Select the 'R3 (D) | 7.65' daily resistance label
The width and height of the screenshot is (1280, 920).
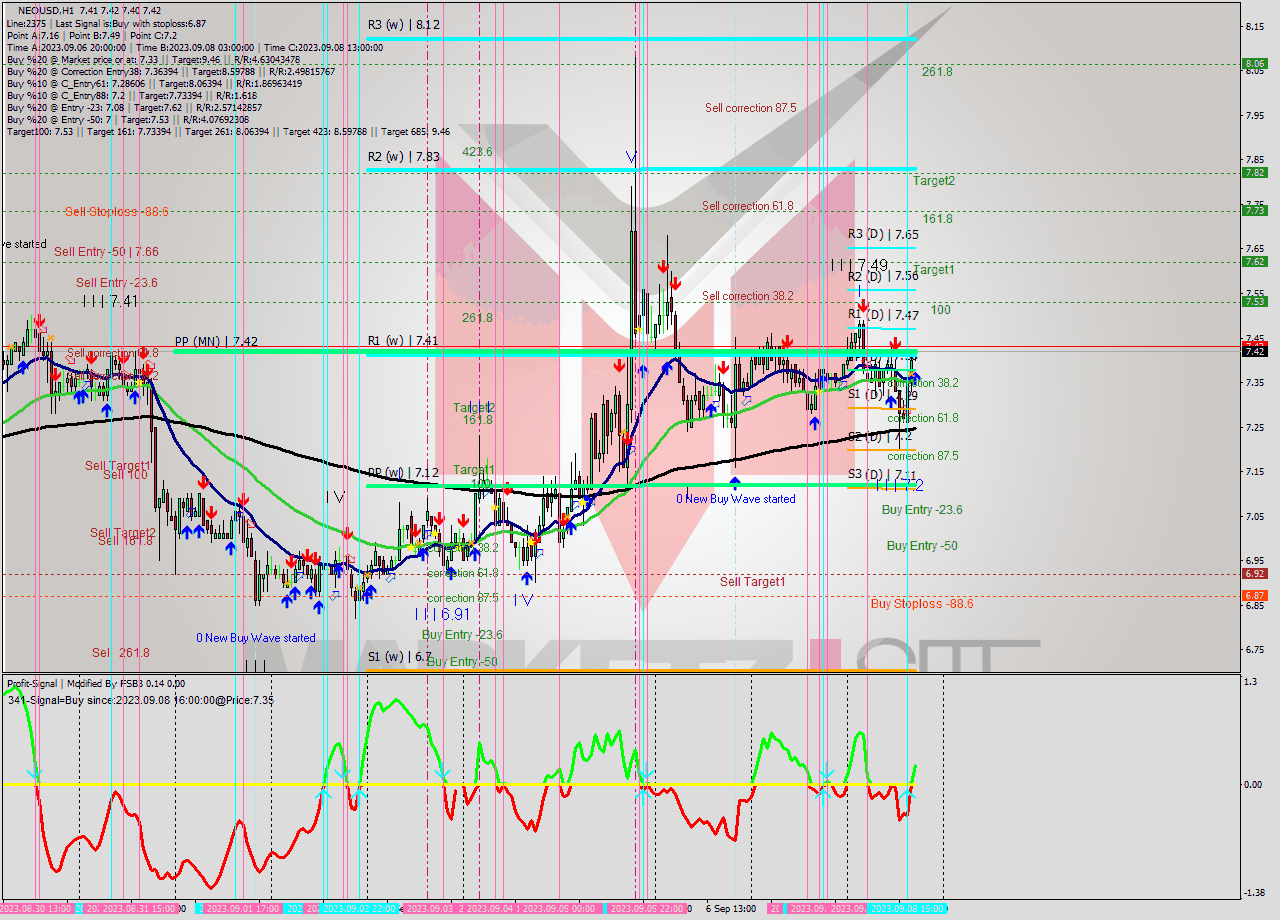tap(883, 234)
